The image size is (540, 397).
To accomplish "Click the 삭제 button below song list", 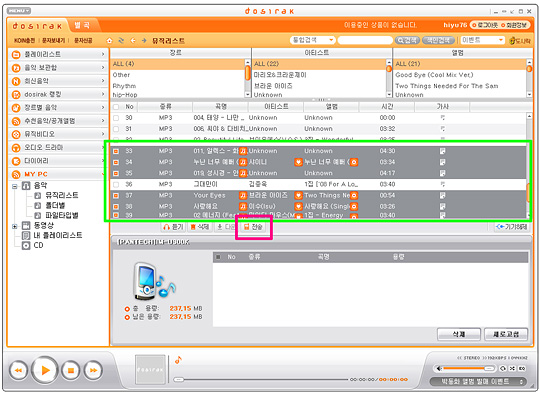I will tap(200, 227).
